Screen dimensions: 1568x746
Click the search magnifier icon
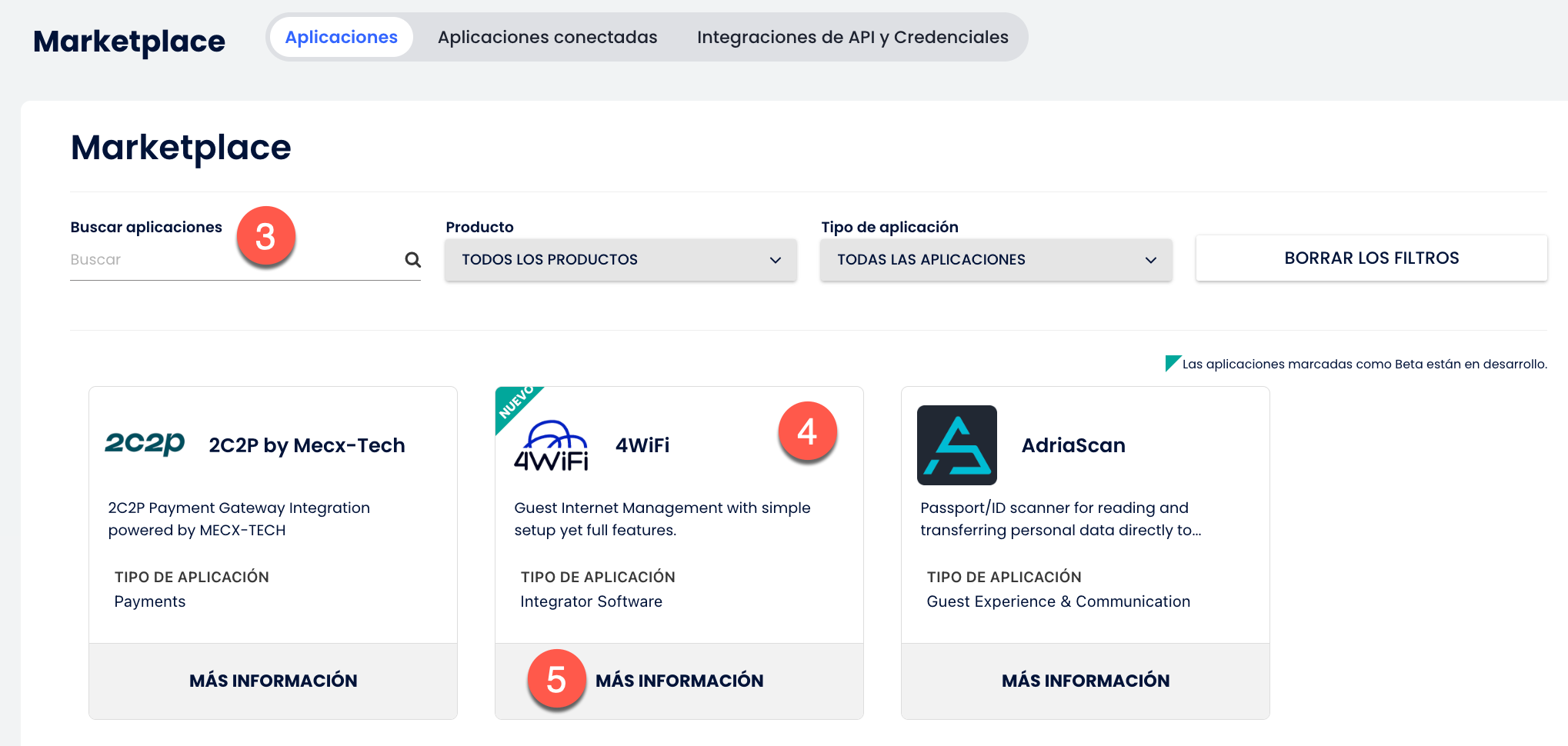pos(412,260)
